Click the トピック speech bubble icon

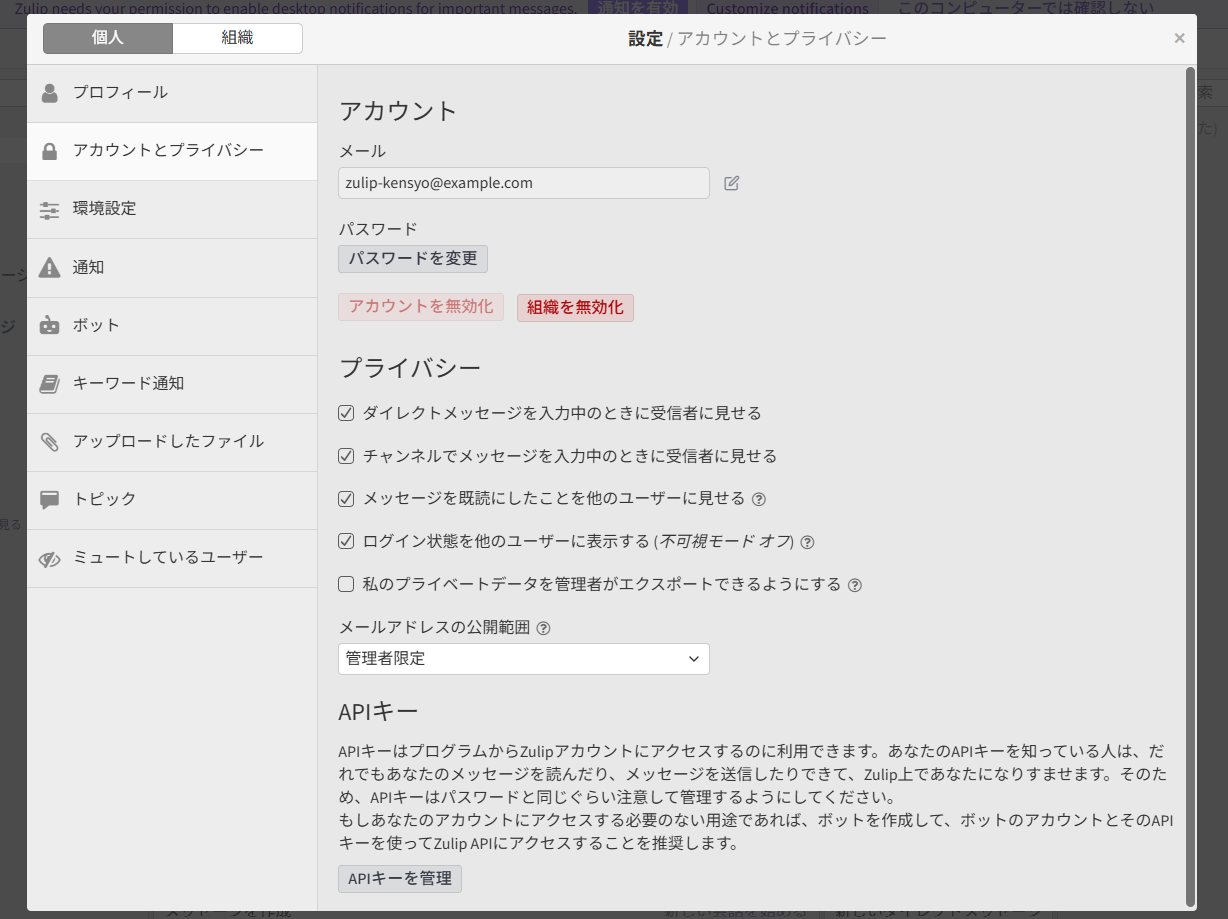[x=49, y=500]
